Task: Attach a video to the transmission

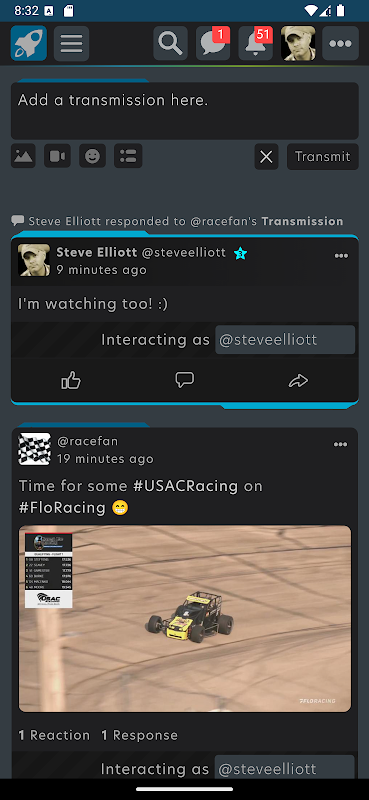Action: click(57, 156)
